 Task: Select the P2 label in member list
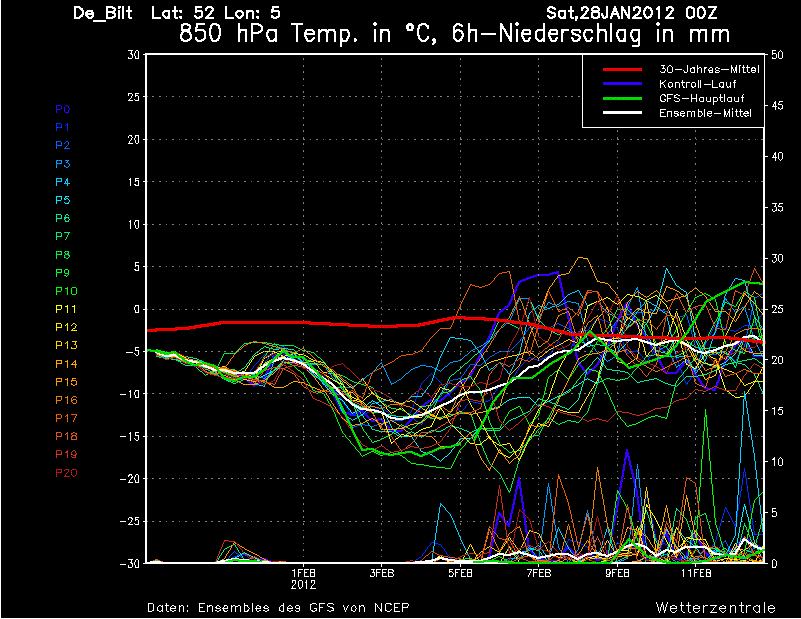coord(63,146)
